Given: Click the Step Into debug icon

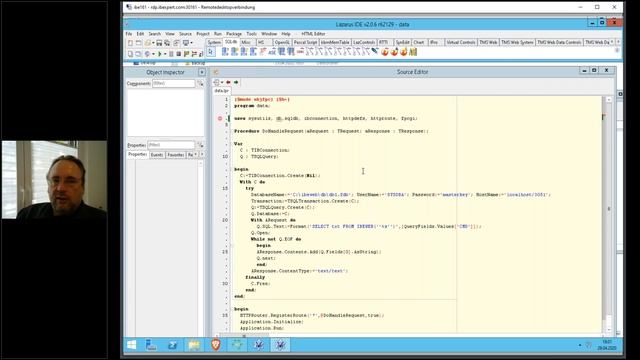Looking at the screenshot, I should click(186, 54).
